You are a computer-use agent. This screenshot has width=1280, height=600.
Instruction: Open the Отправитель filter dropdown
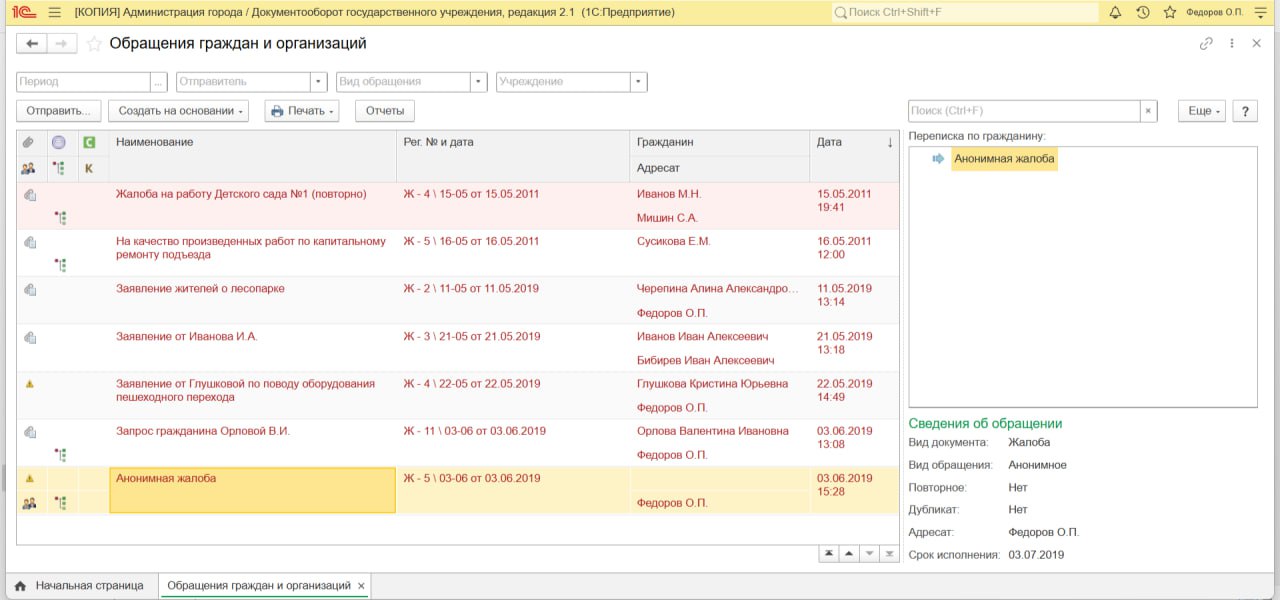point(319,82)
